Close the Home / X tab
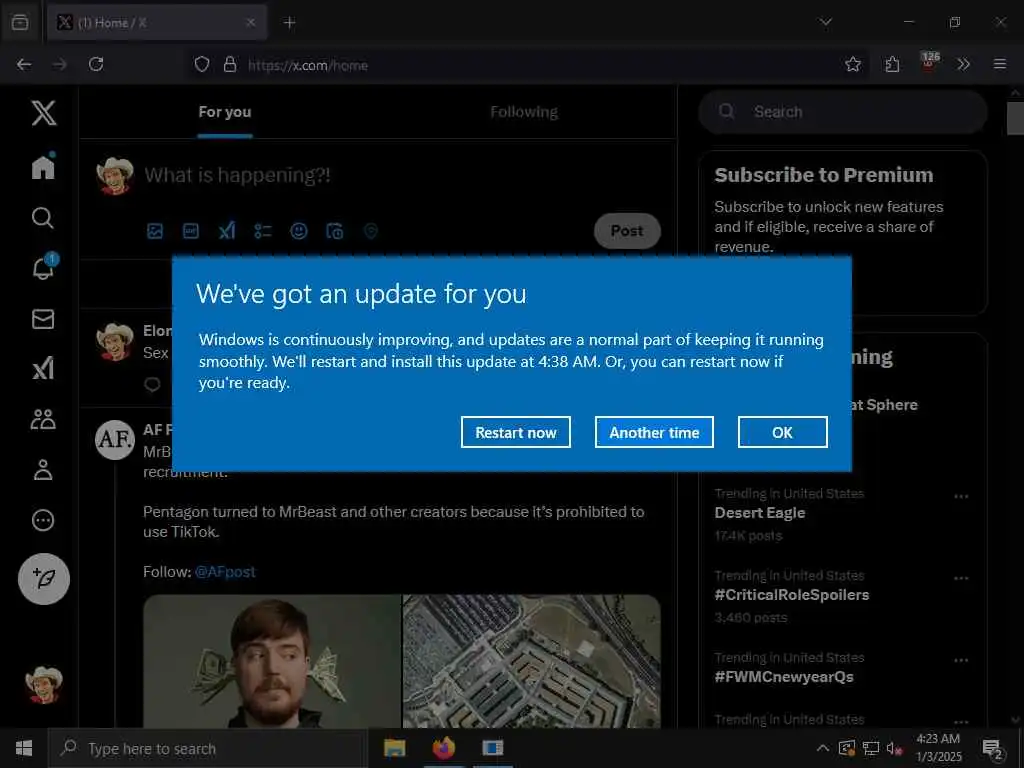 pos(251,23)
